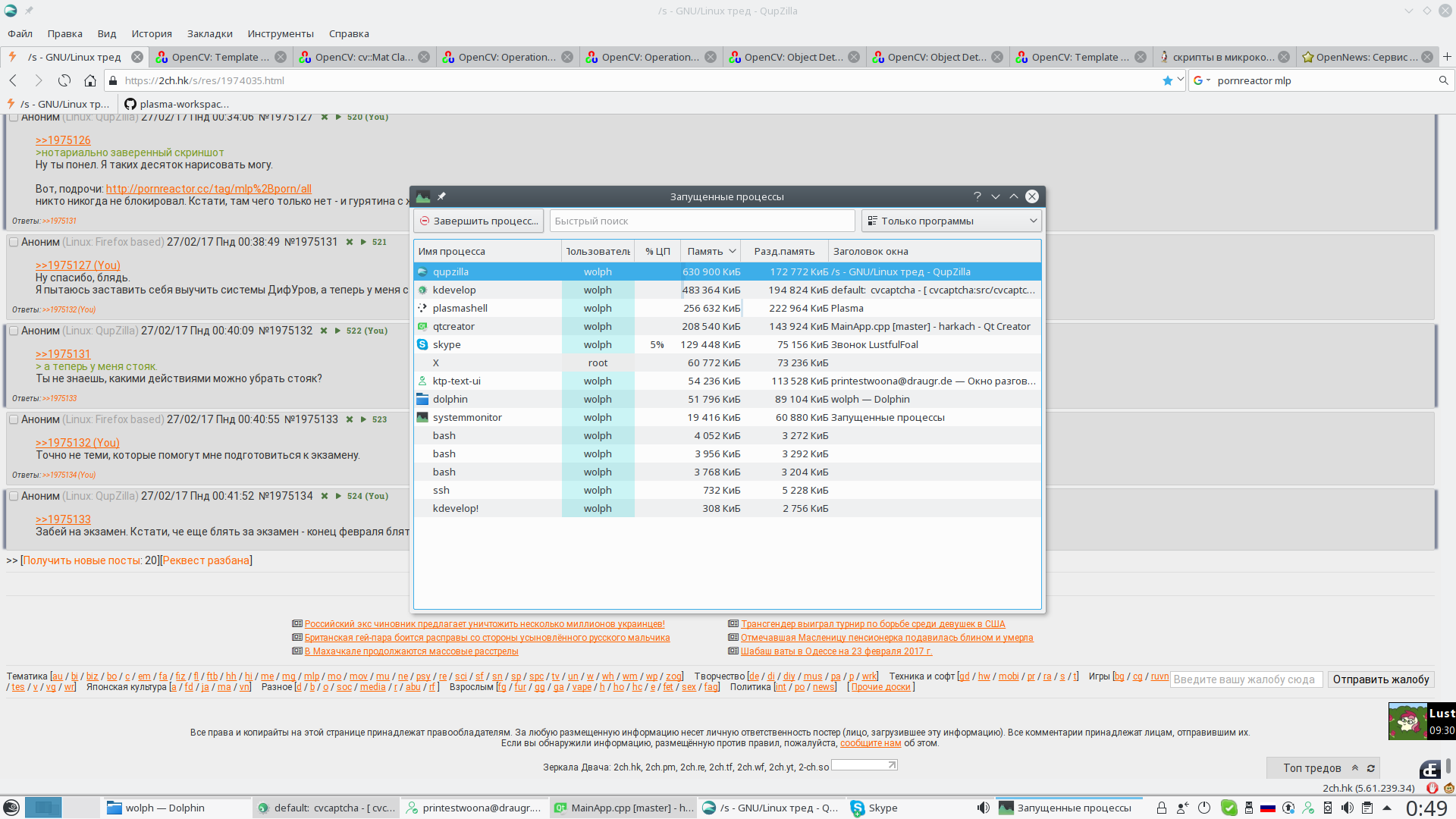Image resolution: width=1456 pixels, height=819 pixels.
Task: Open the Правка menu
Action: click(64, 33)
